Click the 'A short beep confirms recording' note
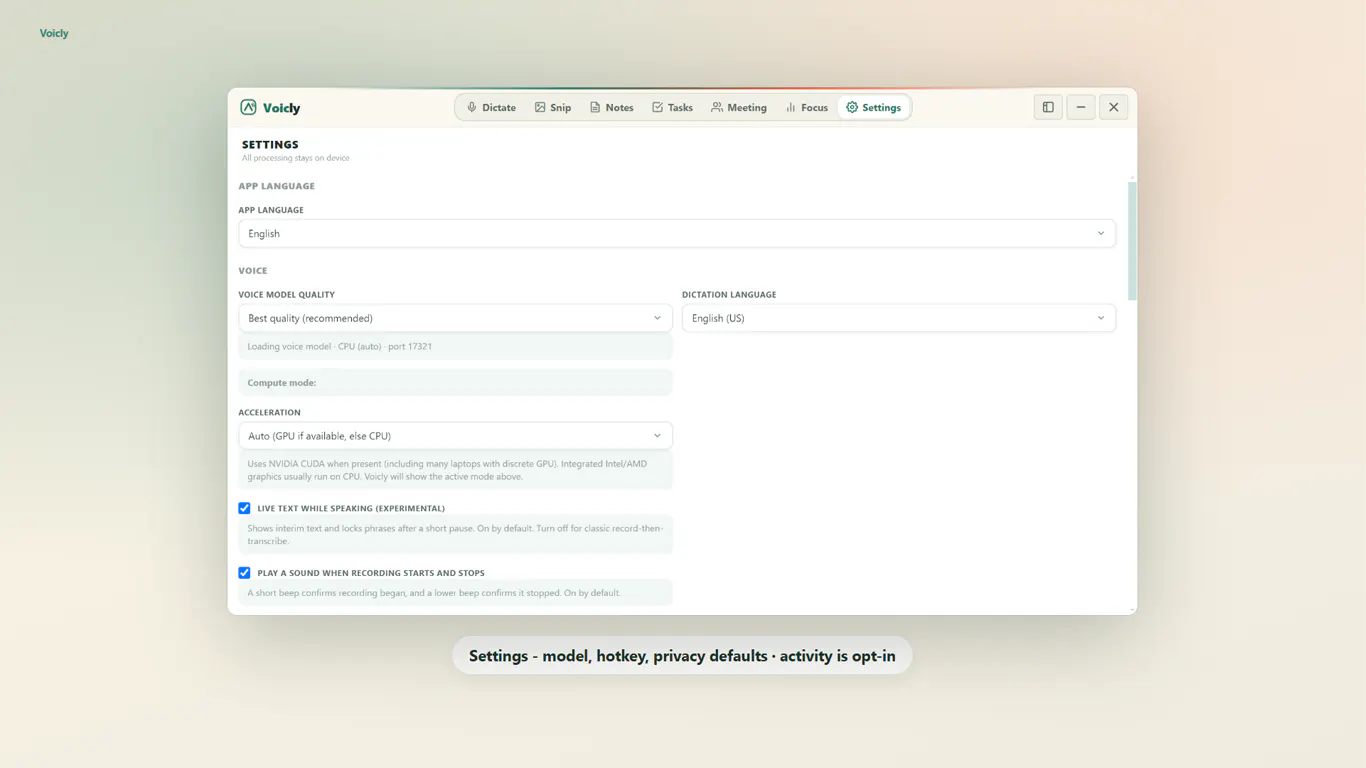The image size is (1366, 768). (x=455, y=593)
